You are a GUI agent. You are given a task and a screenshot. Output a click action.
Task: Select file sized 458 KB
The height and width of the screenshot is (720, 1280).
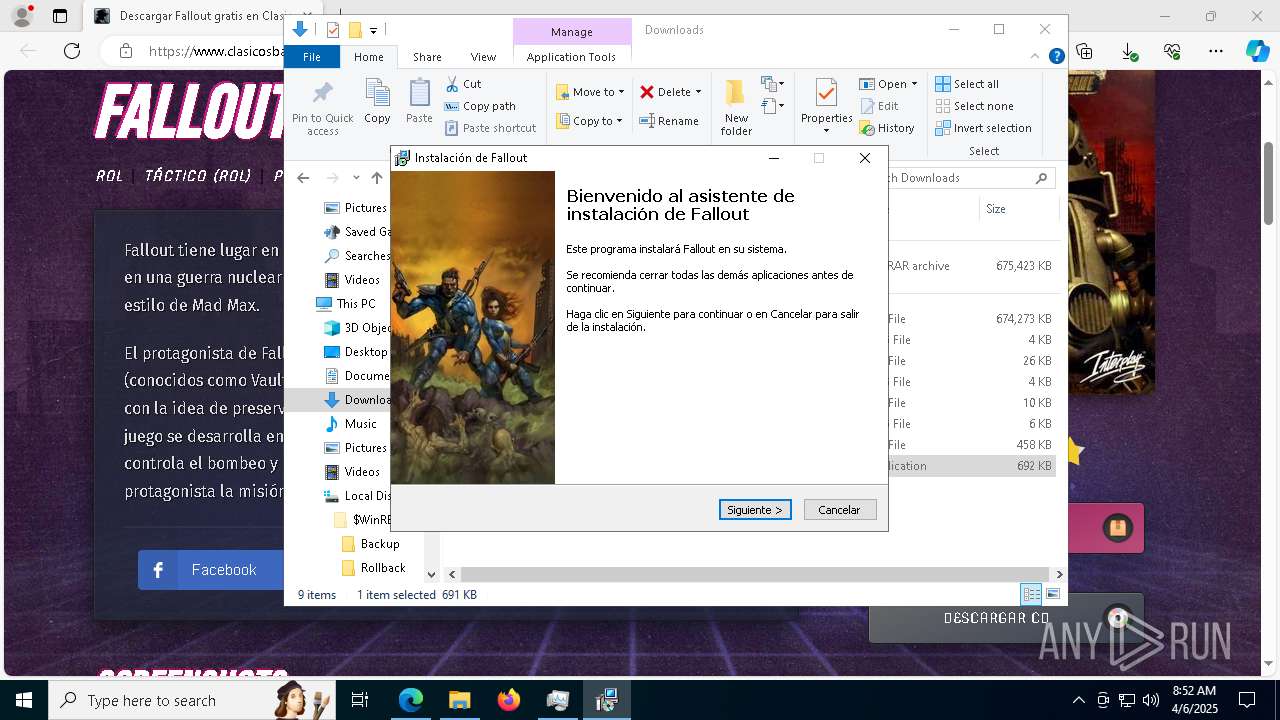pyautogui.click(x=970, y=445)
